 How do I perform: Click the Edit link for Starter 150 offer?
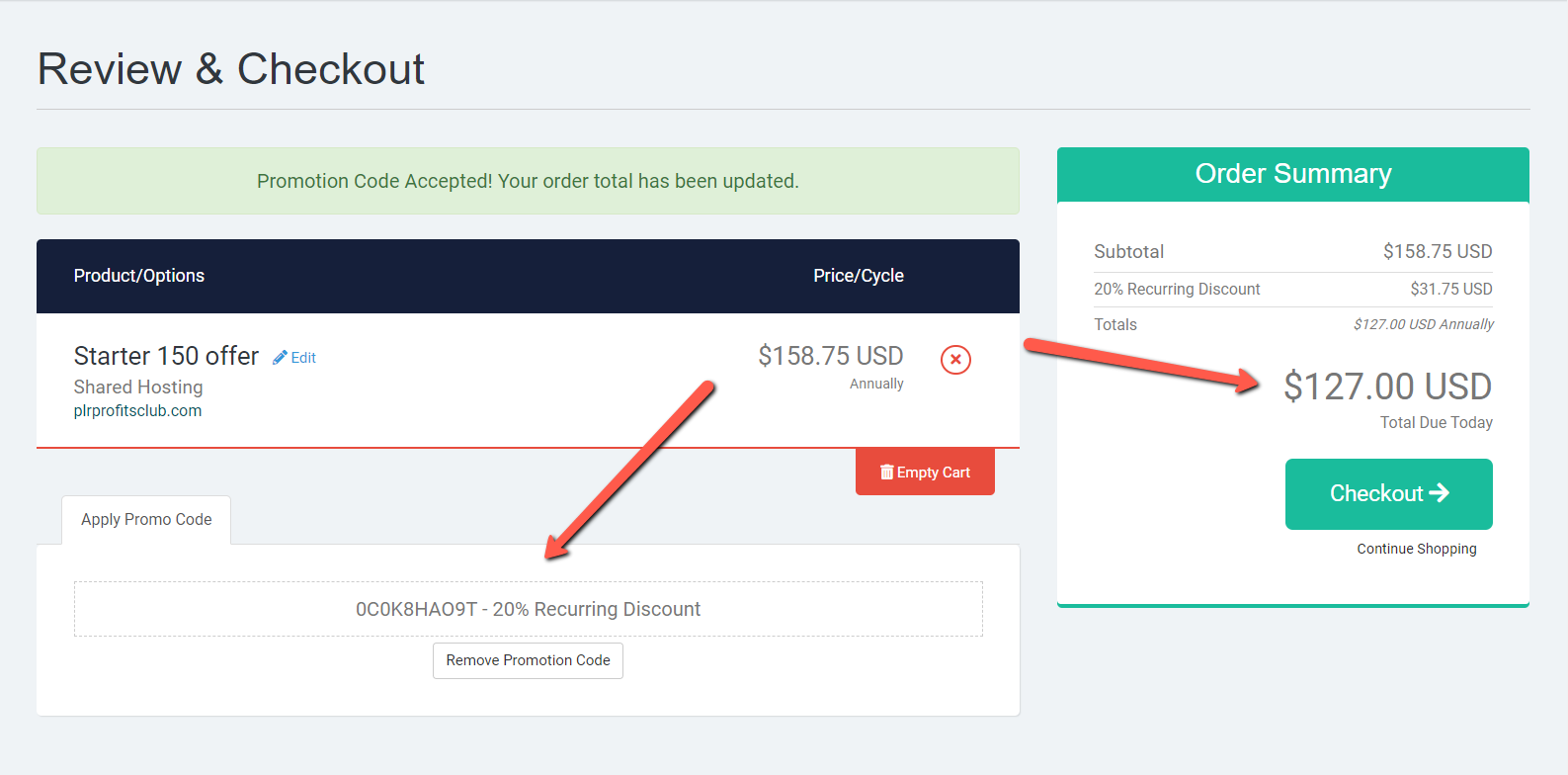(x=303, y=358)
